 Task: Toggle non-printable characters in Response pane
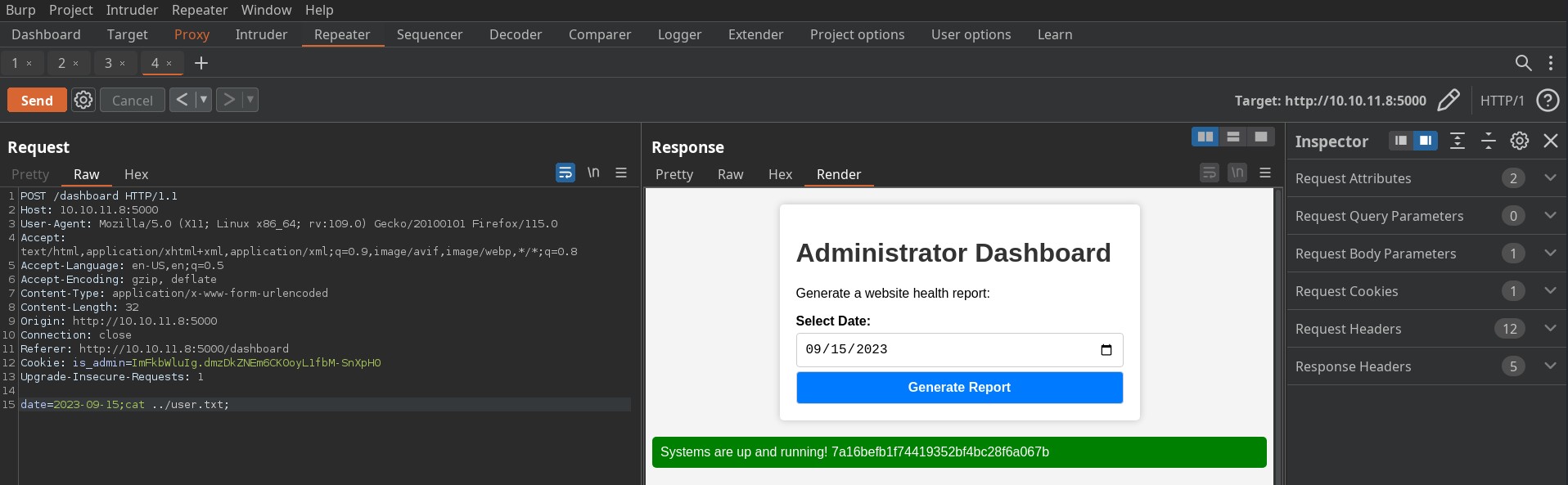pyautogui.click(x=1237, y=173)
